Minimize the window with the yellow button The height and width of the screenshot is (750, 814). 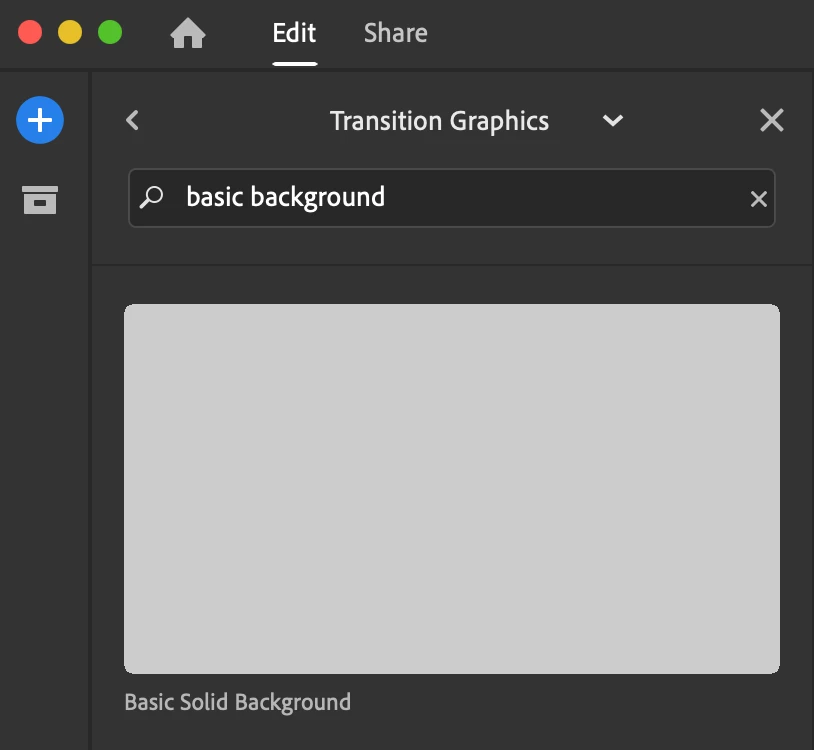[x=70, y=32]
